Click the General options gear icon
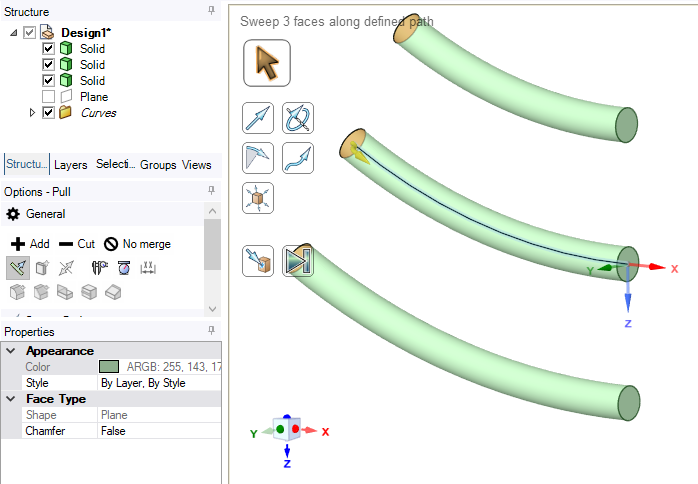The image size is (698, 484). (x=13, y=214)
